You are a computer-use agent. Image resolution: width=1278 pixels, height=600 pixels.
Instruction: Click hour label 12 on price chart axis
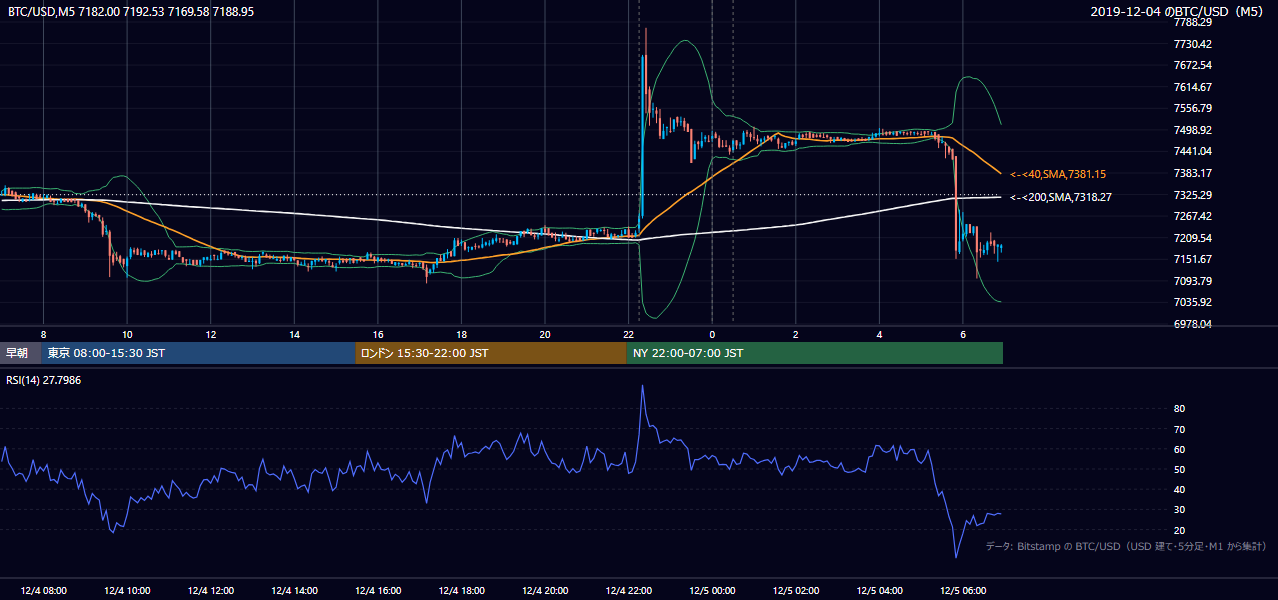pyautogui.click(x=211, y=334)
